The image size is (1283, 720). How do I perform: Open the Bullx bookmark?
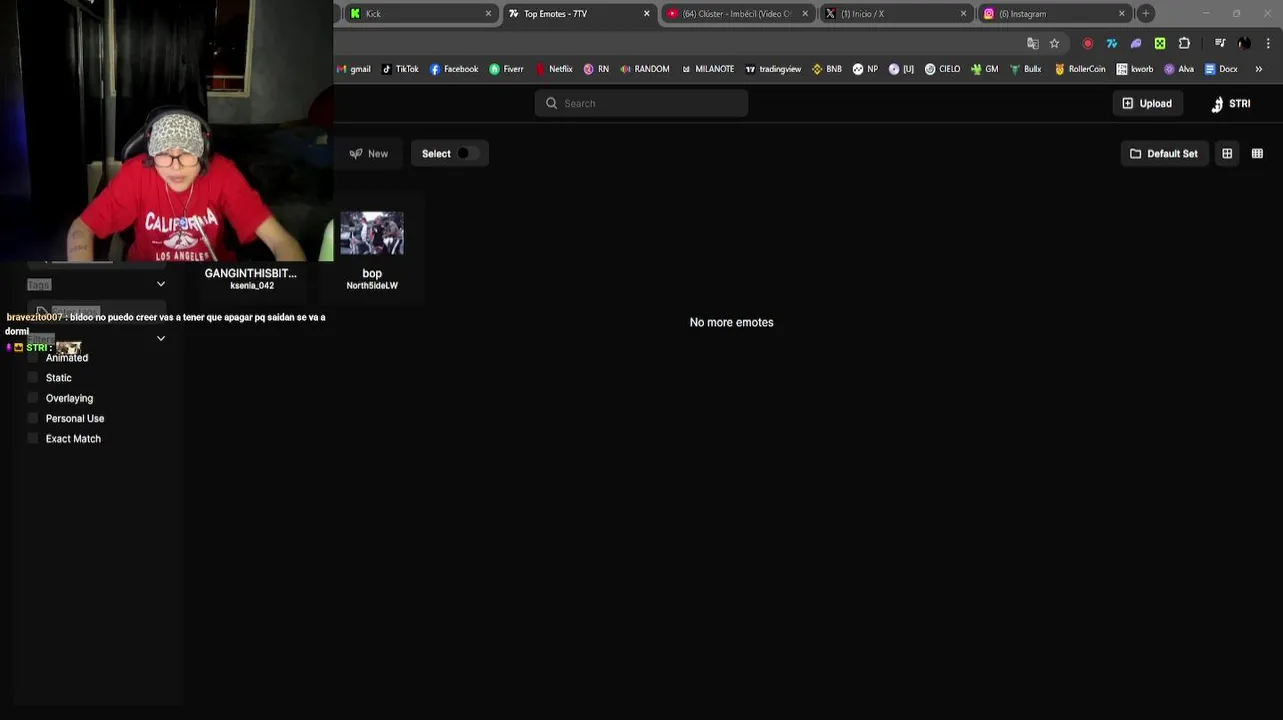(x=1025, y=69)
